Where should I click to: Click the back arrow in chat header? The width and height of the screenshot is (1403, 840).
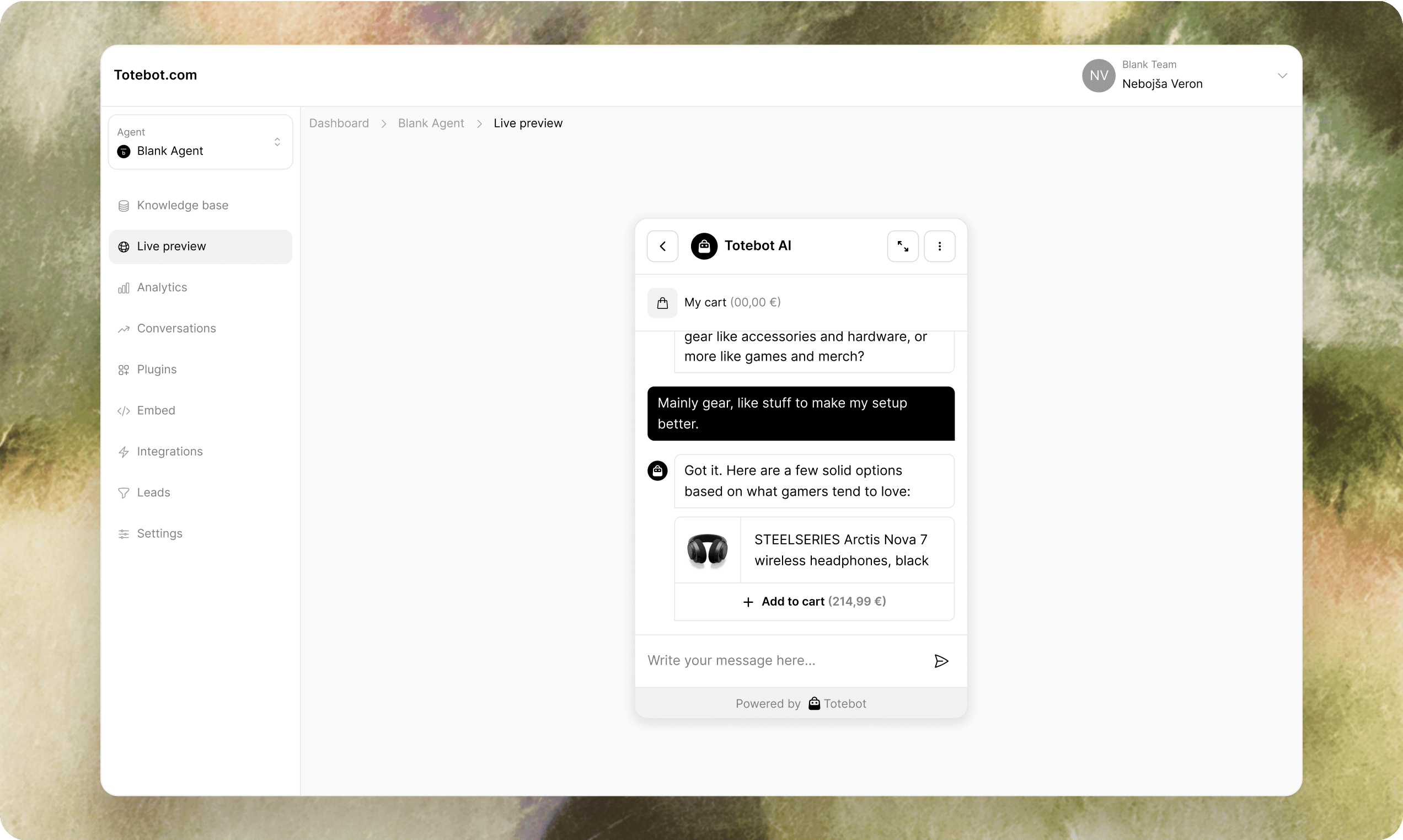point(662,246)
